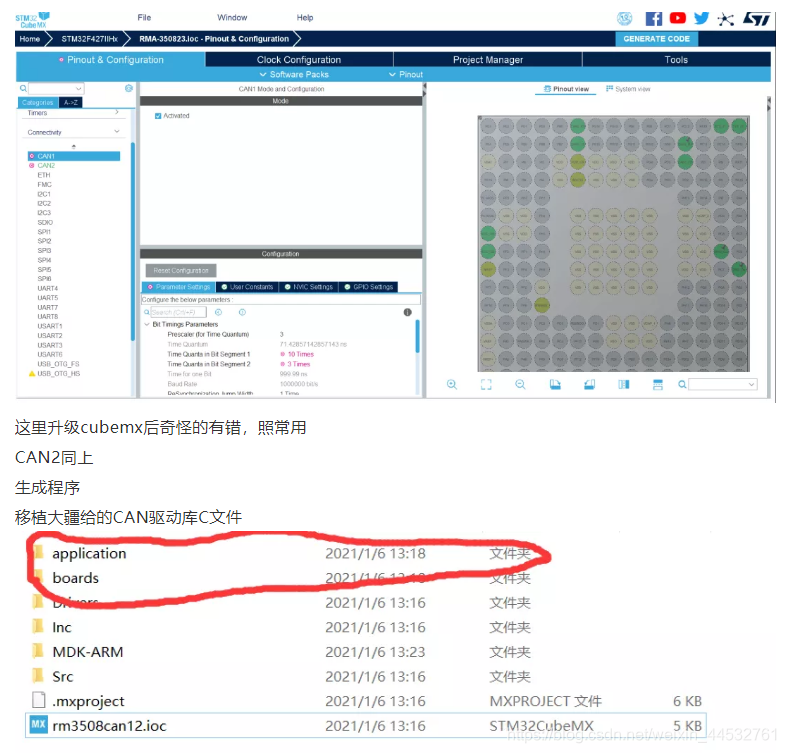
Task: Select the Categories tab
Action: pyautogui.click(x=38, y=102)
